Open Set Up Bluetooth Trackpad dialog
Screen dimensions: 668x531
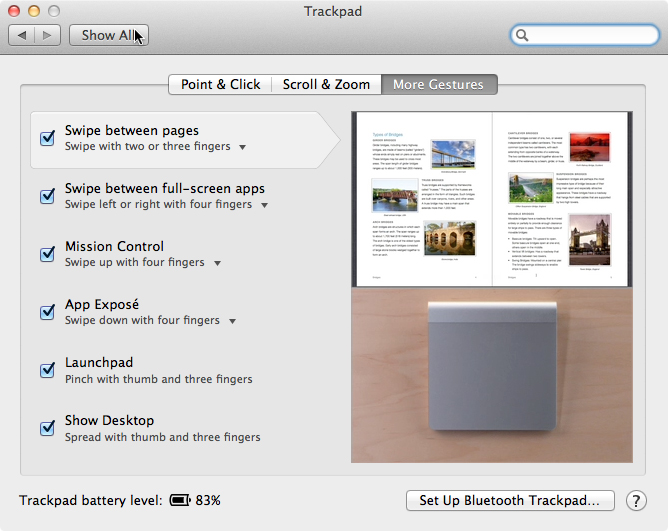pos(510,500)
